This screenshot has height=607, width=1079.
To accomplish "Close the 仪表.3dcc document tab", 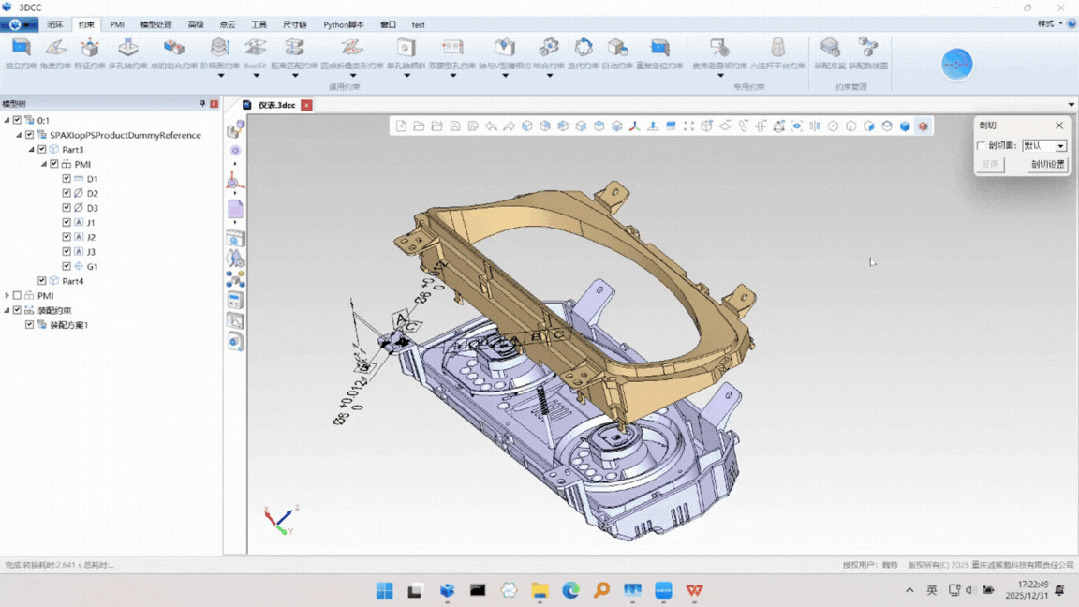I will point(307,105).
